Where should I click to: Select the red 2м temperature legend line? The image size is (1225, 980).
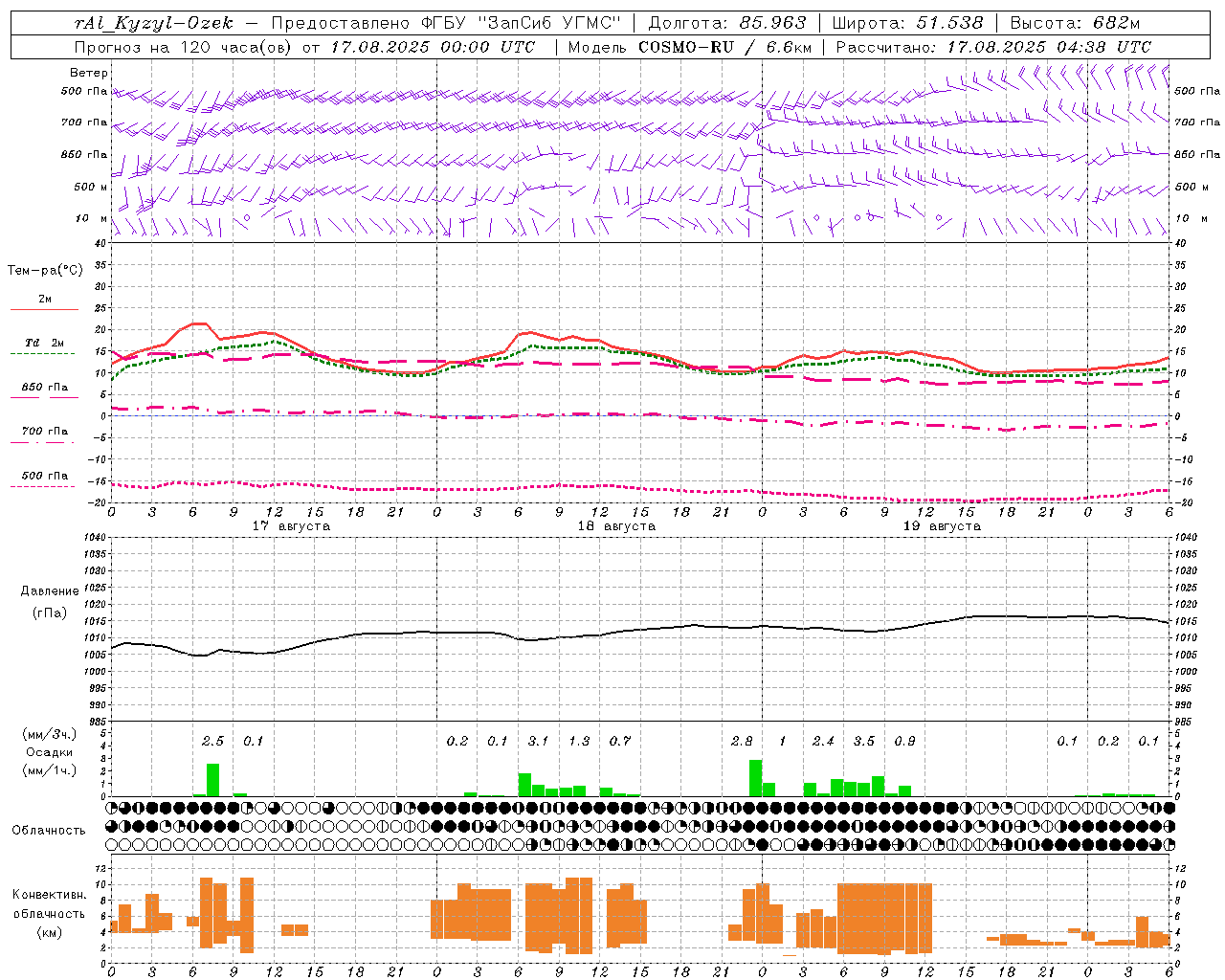click(44, 309)
